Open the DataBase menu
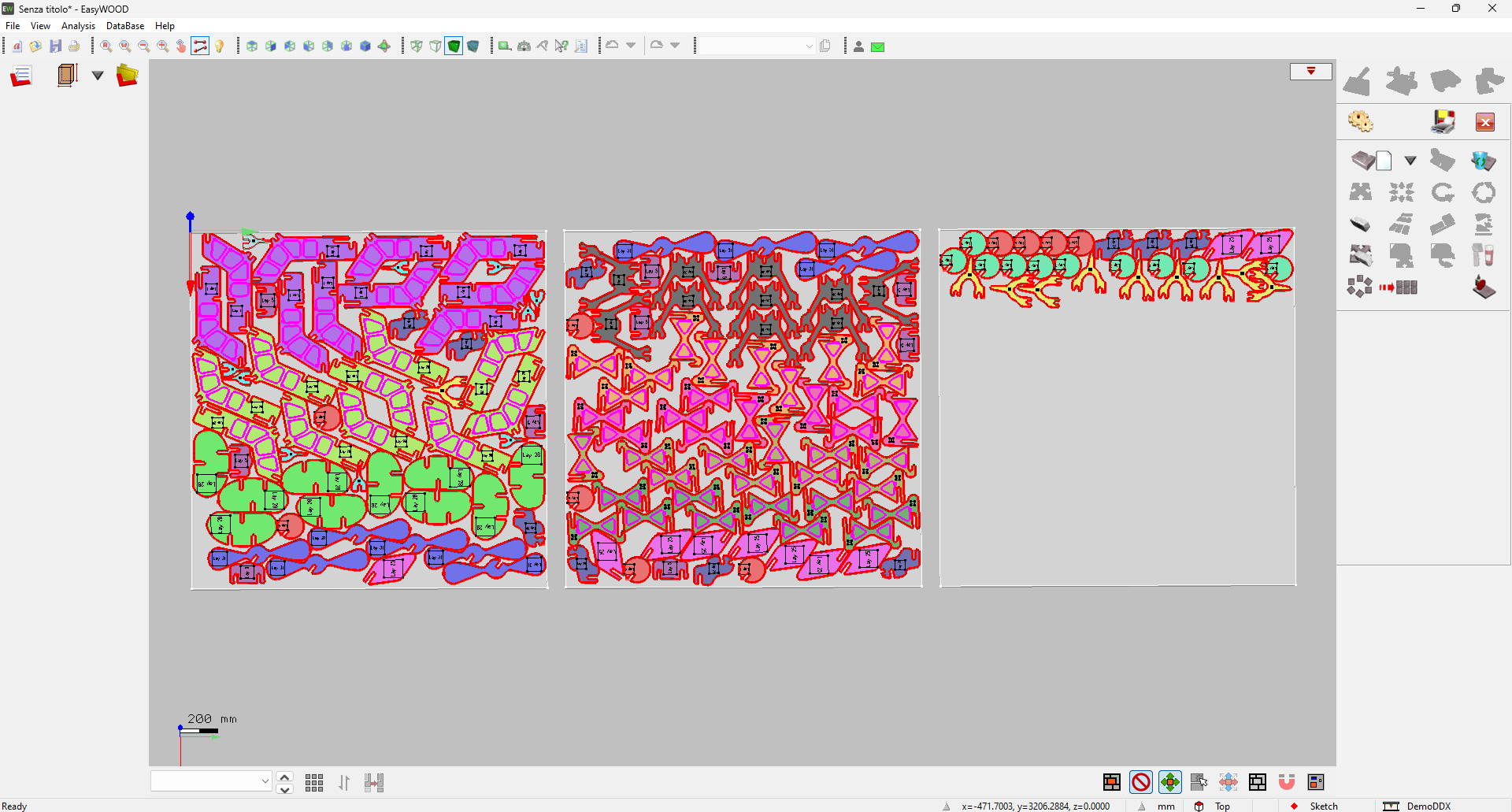The width and height of the screenshot is (1512, 812). pyautogui.click(x=125, y=26)
